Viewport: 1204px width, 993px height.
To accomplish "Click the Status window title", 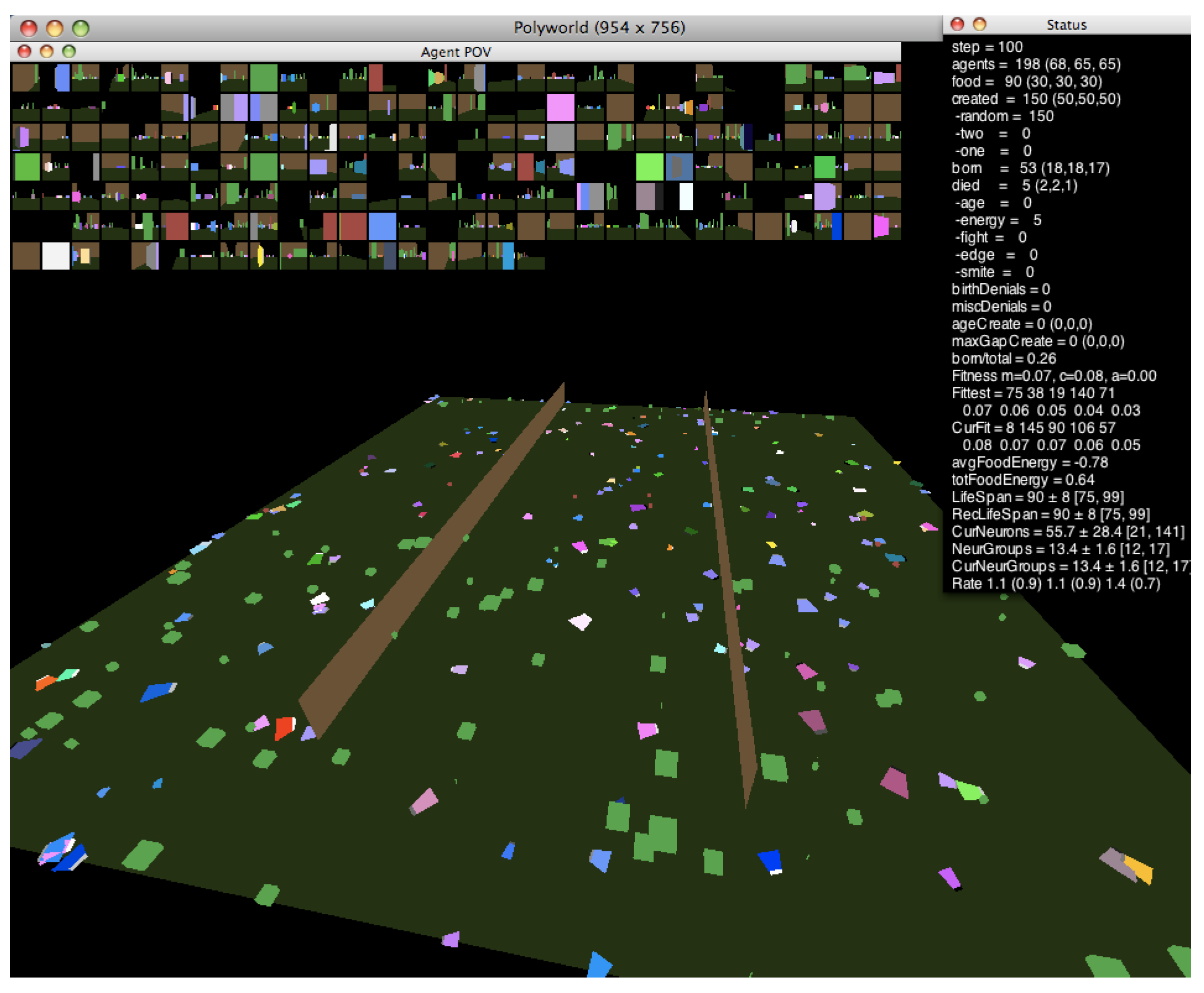I will coord(1066,25).
